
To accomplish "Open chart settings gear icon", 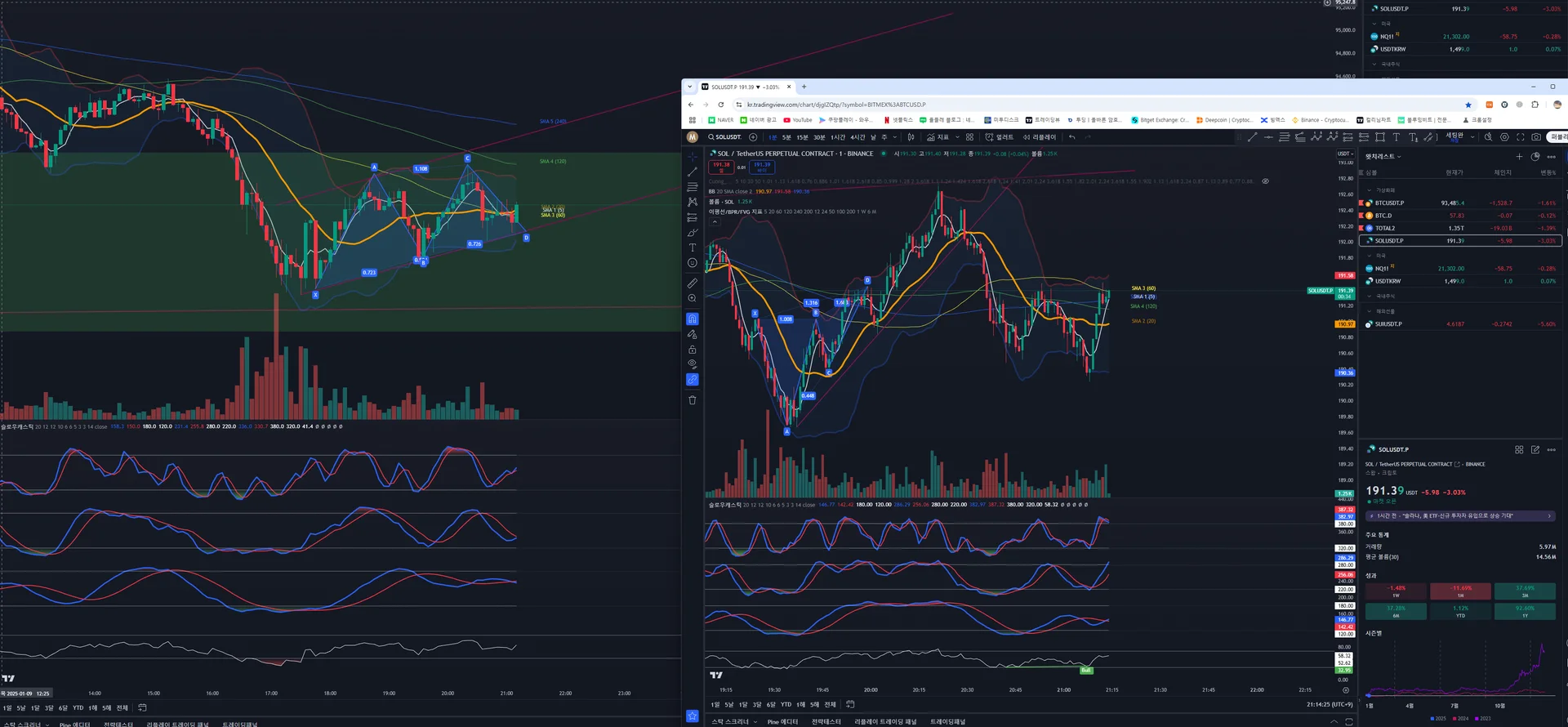I will [x=1504, y=137].
